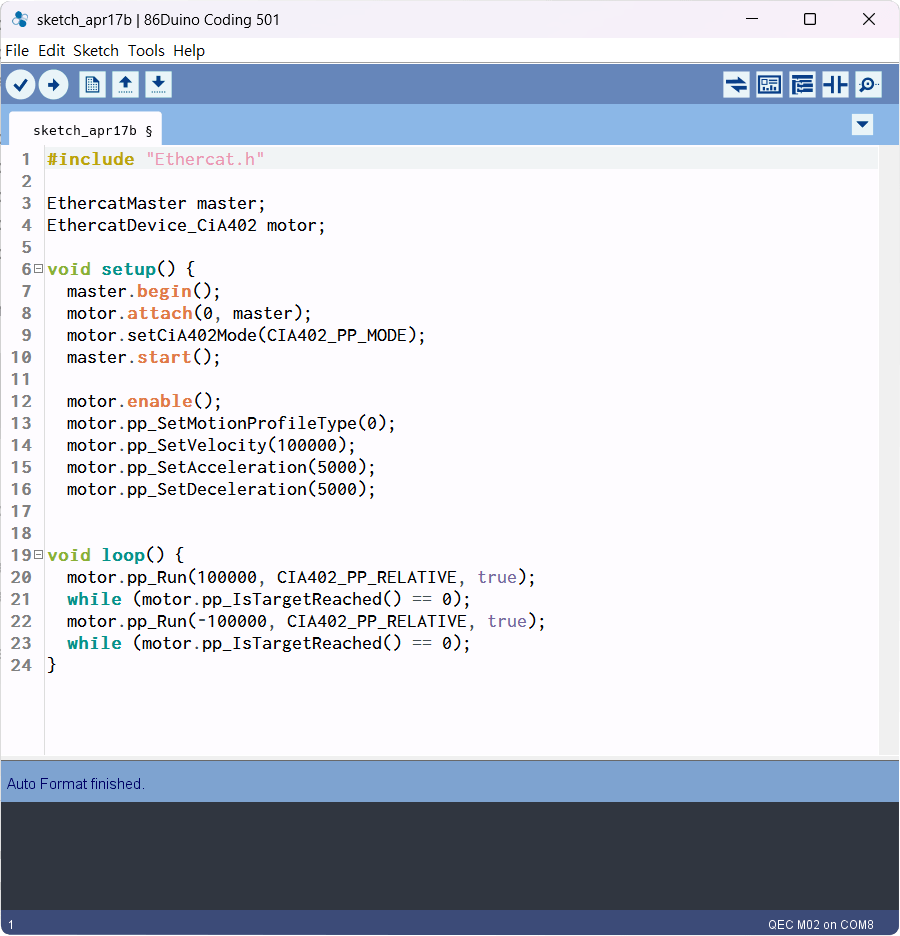Open the Serial Monitor magnifier icon
Image resolution: width=900 pixels, height=936 pixels.
click(x=868, y=85)
